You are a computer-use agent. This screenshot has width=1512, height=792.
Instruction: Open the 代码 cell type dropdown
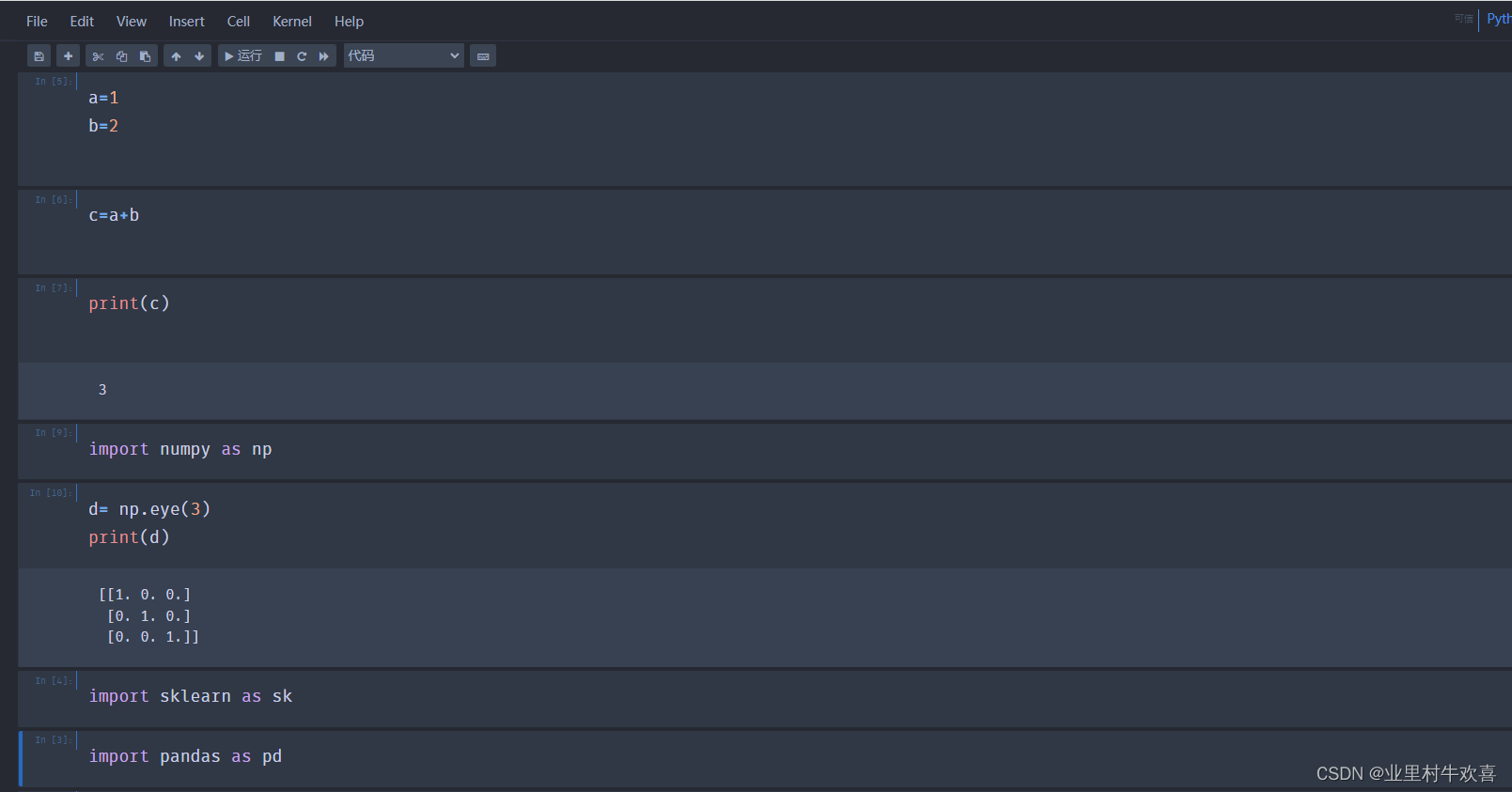403,56
